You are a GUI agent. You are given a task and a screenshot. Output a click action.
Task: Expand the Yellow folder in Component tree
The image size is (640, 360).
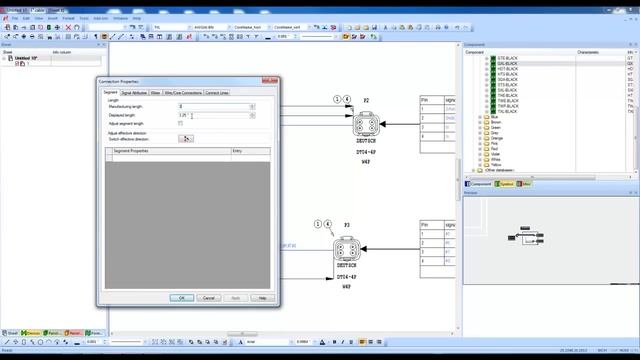coord(480,164)
